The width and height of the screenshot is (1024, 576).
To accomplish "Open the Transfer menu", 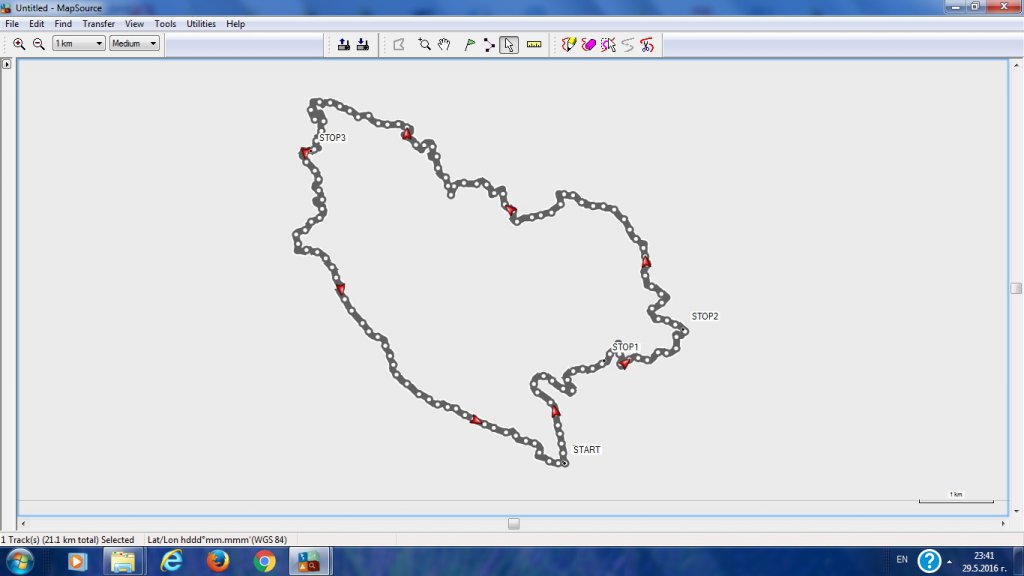I will (x=98, y=23).
